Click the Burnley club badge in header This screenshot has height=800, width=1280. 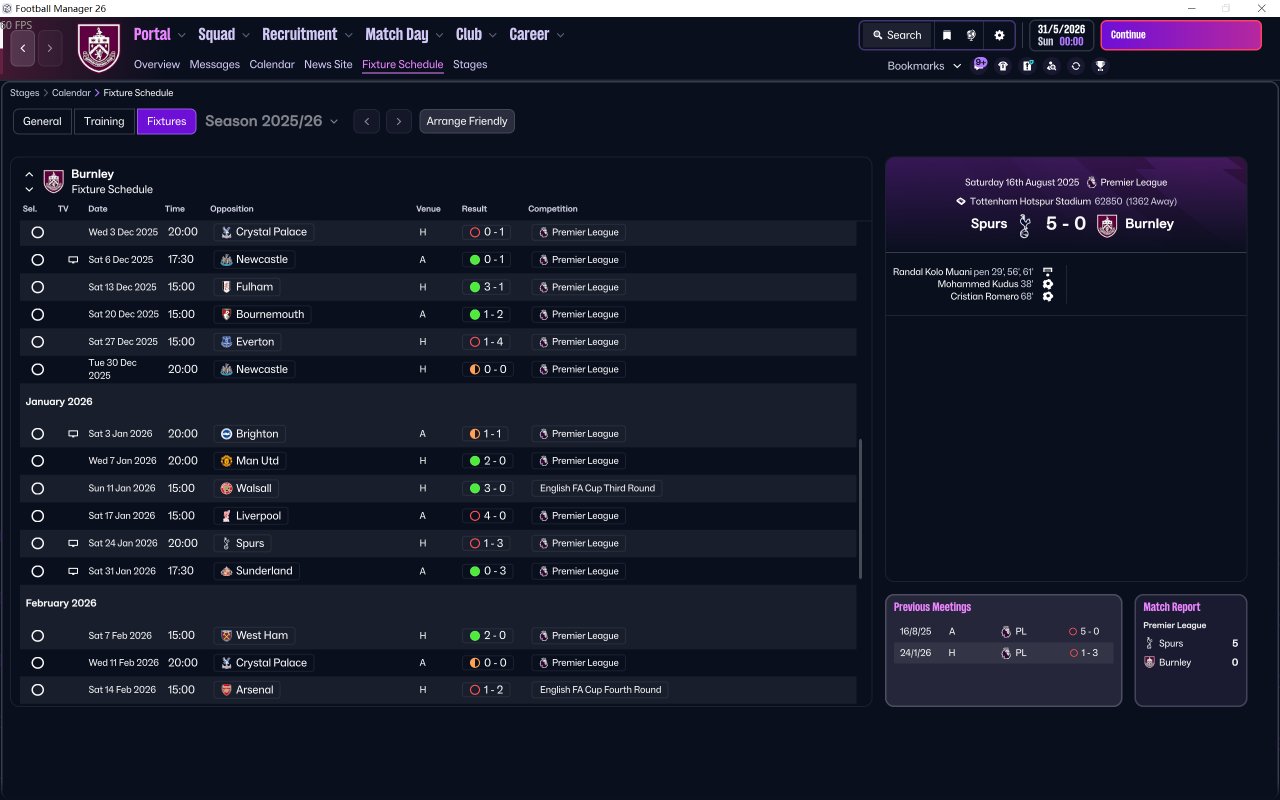(99, 48)
